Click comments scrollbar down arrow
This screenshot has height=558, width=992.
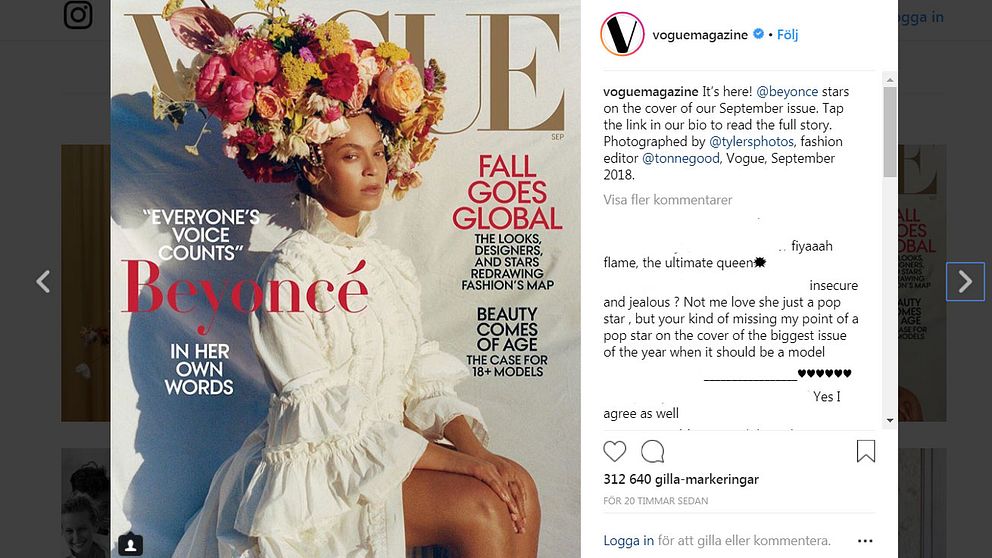pyautogui.click(x=890, y=420)
